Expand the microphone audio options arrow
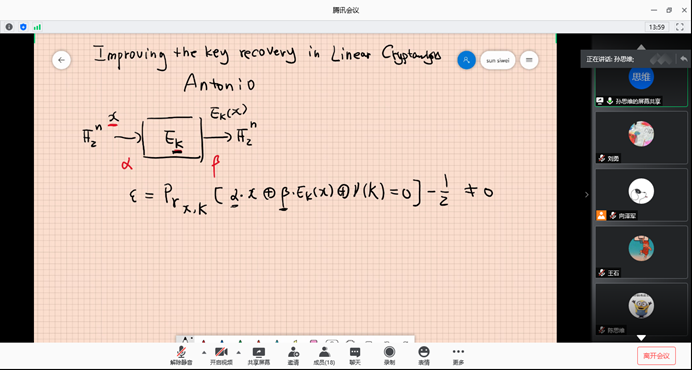Viewport: 692px width, 370px height. 204,352
